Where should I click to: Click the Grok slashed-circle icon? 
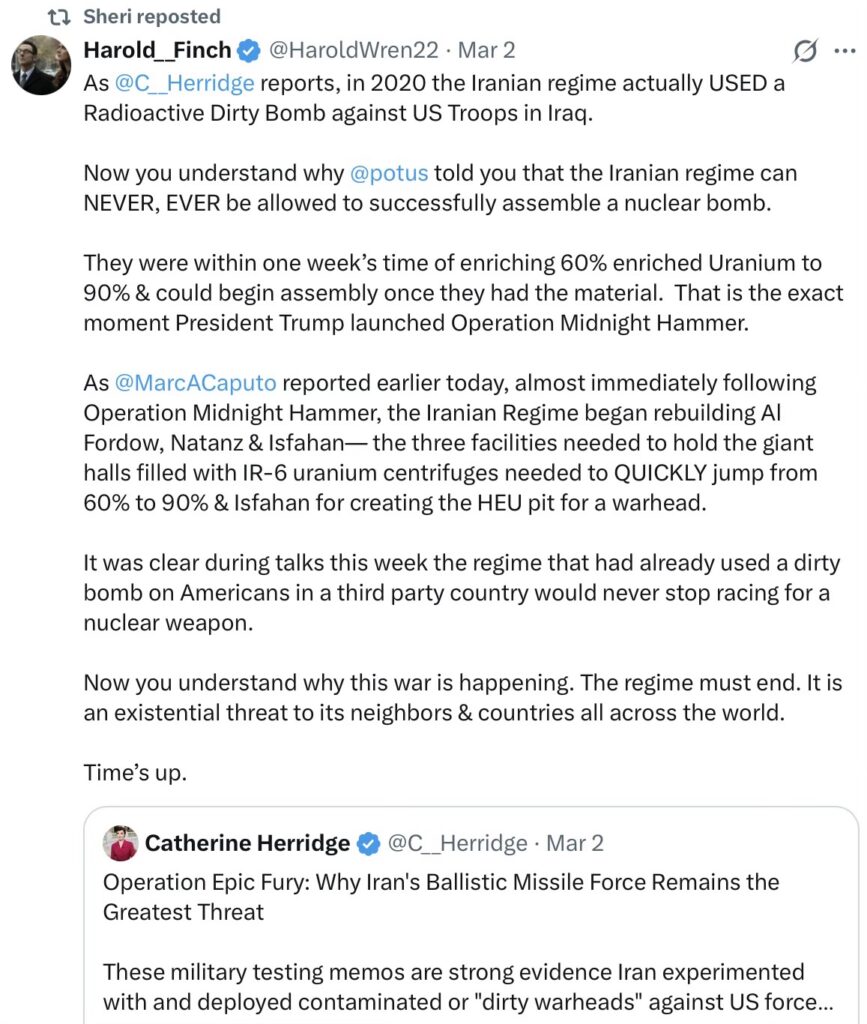pos(804,50)
